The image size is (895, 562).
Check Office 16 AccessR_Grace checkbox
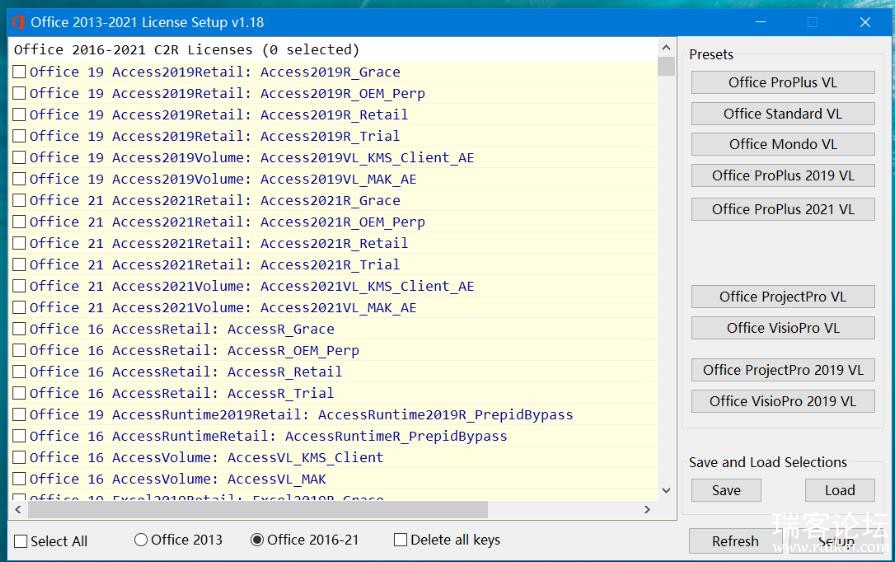pos(19,329)
